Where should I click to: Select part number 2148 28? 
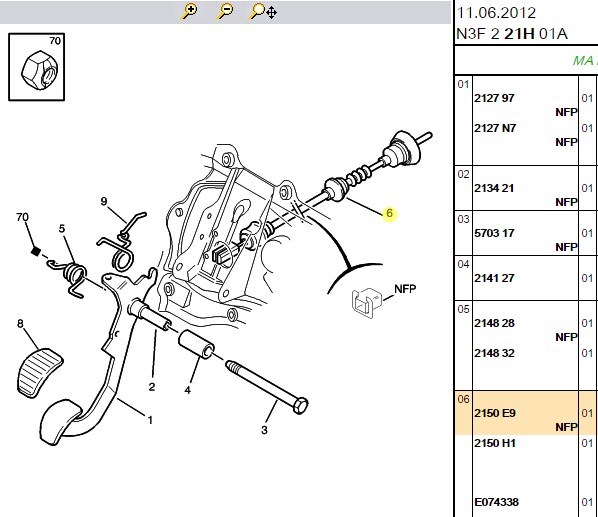click(x=494, y=323)
